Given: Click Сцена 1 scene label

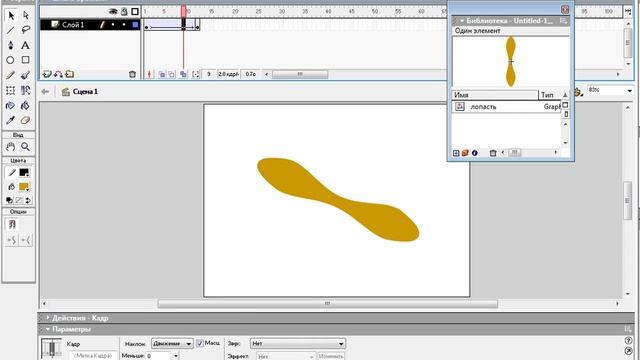Looking at the screenshot, I should [85, 92].
